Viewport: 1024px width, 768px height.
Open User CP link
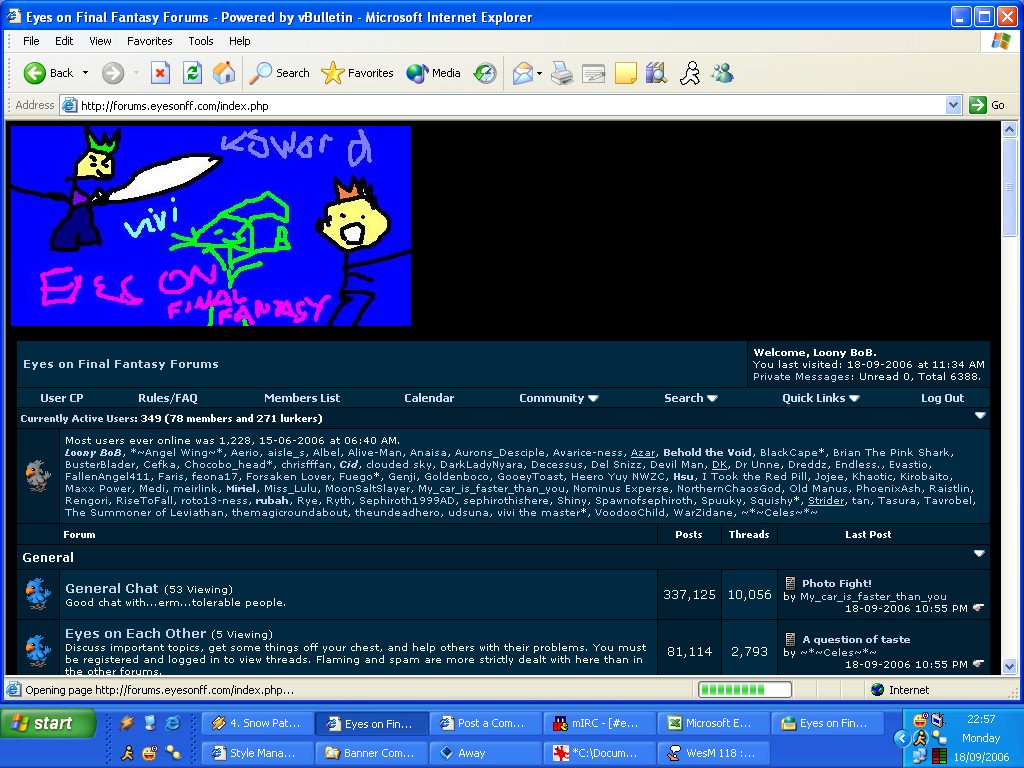pos(62,398)
